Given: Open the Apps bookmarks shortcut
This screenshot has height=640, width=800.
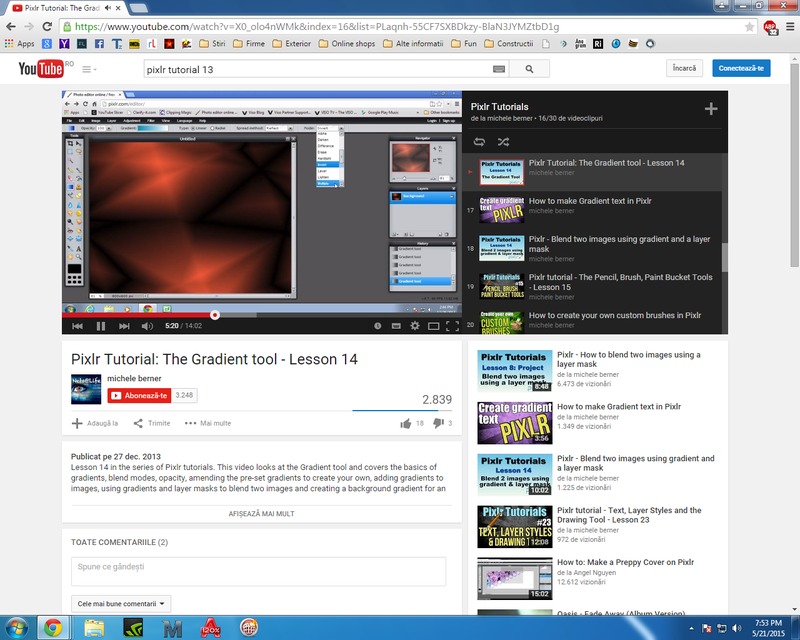Looking at the screenshot, I should 19,44.
